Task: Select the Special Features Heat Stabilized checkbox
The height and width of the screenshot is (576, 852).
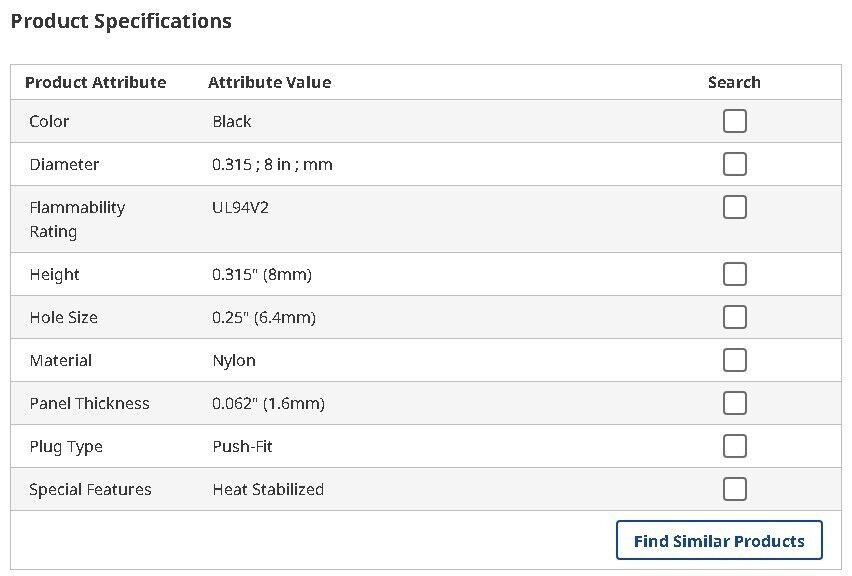Action: tap(735, 489)
